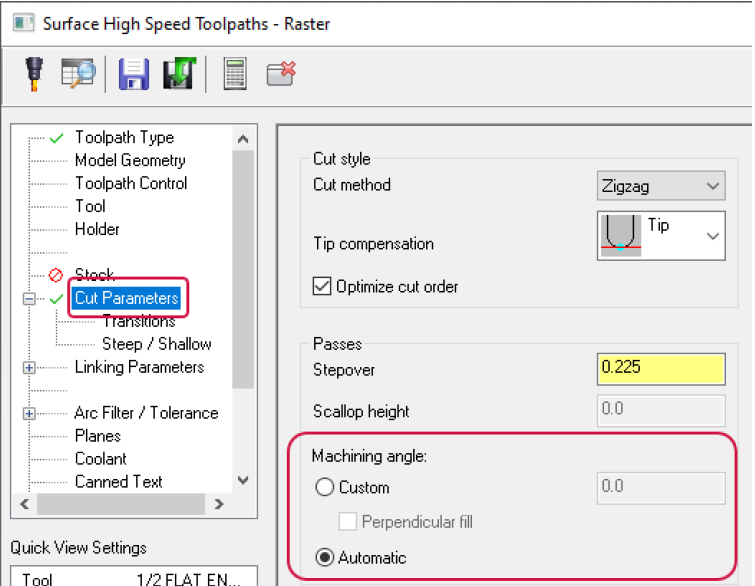The height and width of the screenshot is (586, 755).
Task: Open the Coolant page
Action: point(101,459)
